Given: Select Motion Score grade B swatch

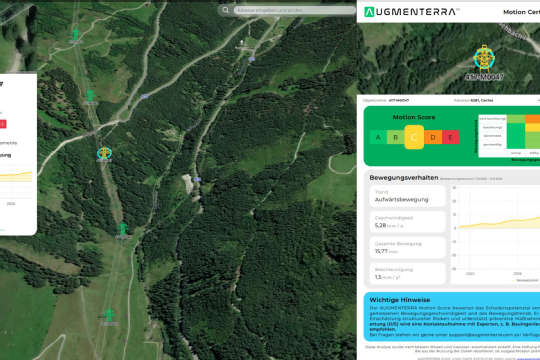Looking at the screenshot, I should click(395, 137).
